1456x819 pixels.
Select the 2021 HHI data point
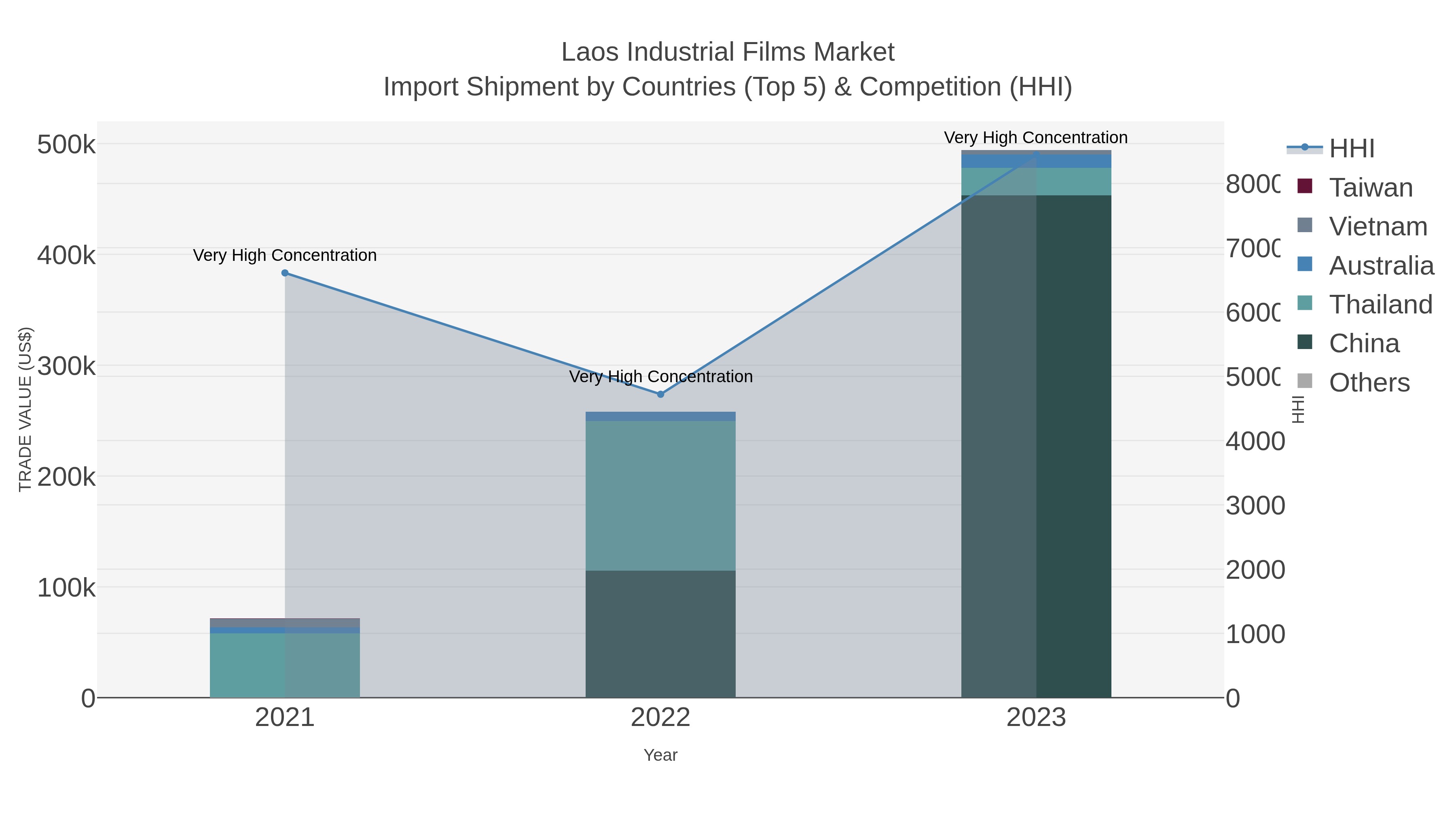pyautogui.click(x=285, y=273)
